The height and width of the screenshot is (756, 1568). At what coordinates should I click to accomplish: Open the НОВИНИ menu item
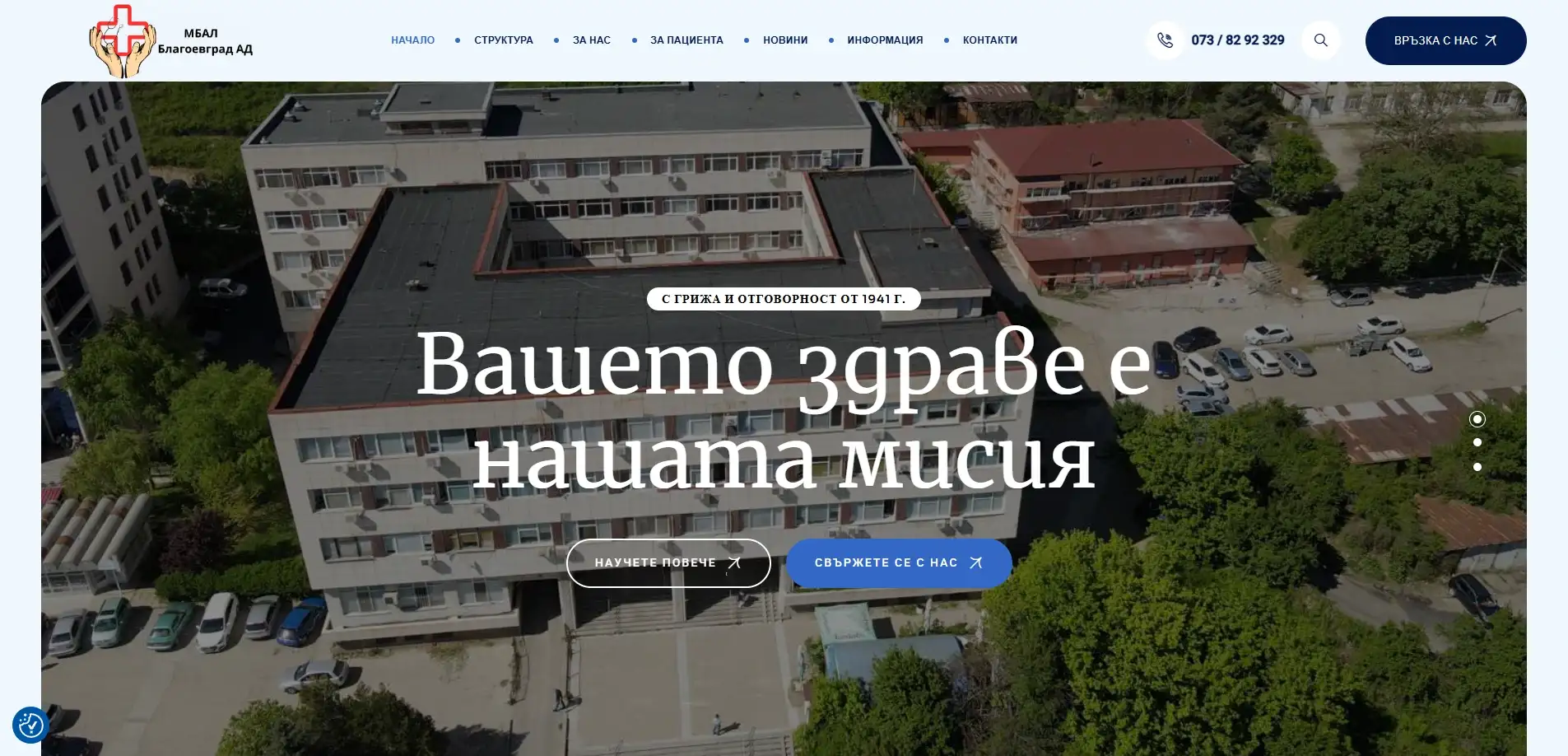point(785,40)
